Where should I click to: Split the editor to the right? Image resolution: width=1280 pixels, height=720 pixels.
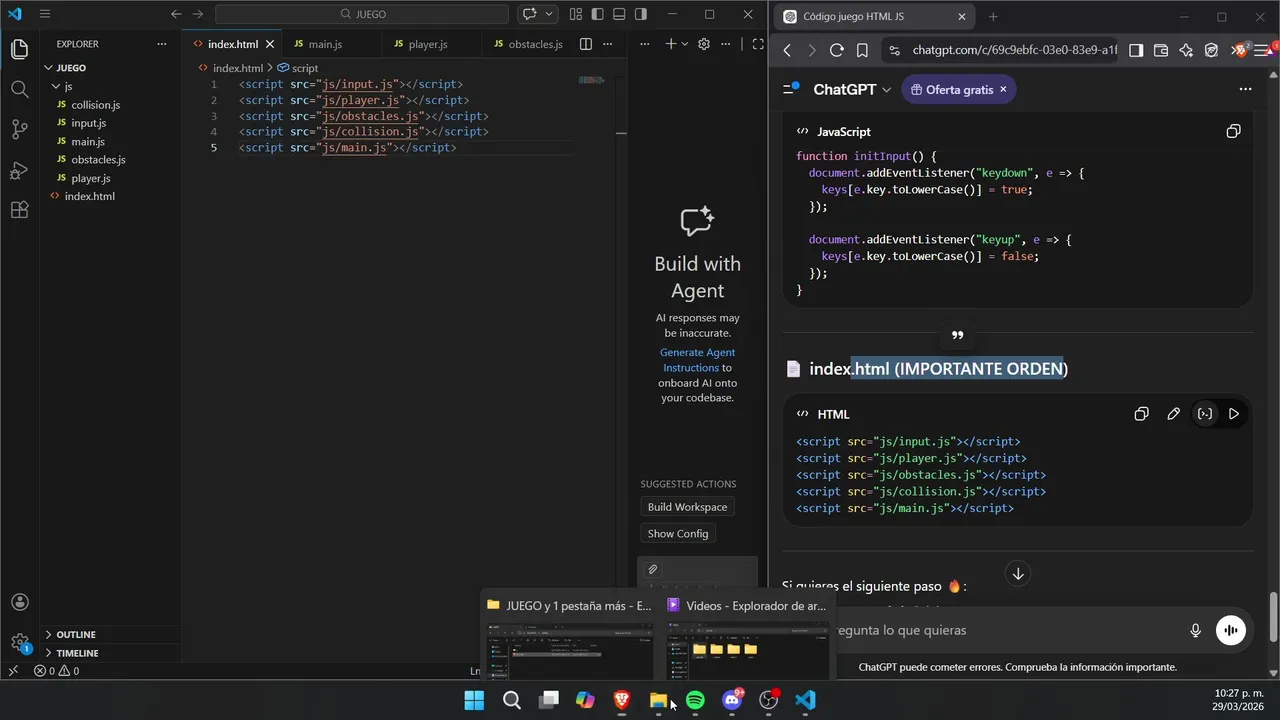click(586, 44)
